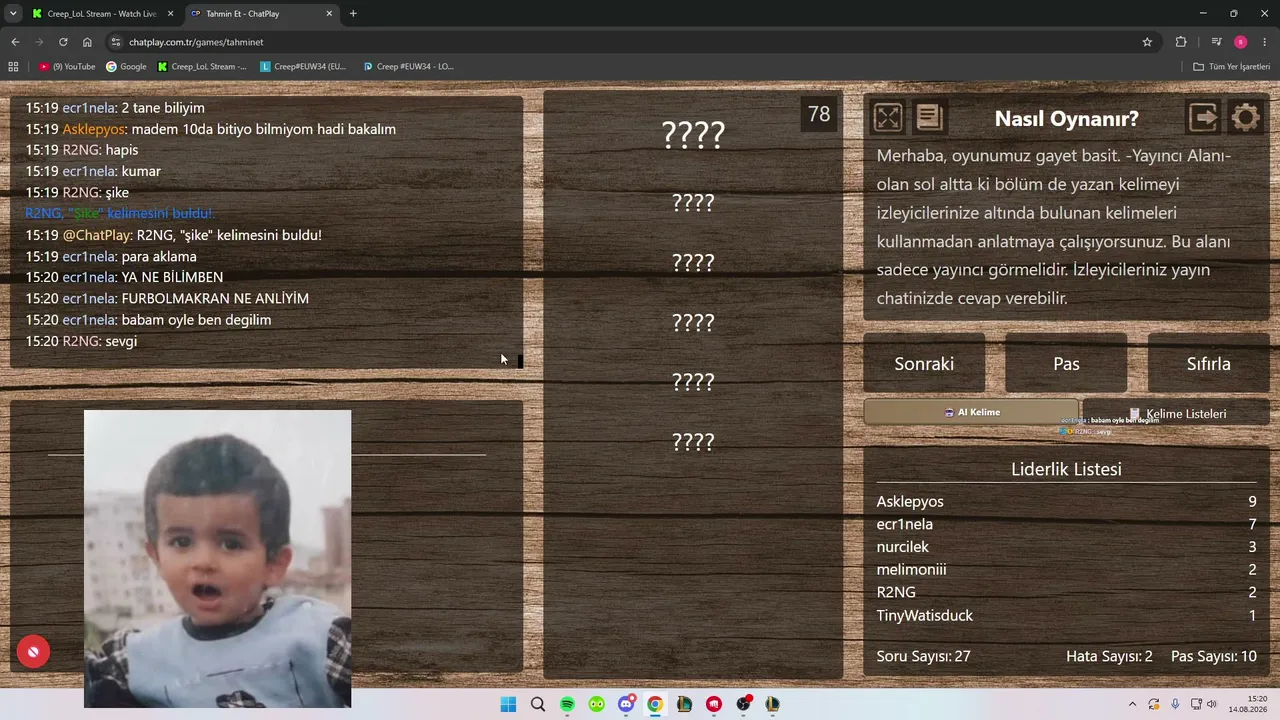Open the Creep #EUW34 - LO... bookmark
Image resolution: width=1280 pixels, height=720 pixels.
tap(408, 67)
